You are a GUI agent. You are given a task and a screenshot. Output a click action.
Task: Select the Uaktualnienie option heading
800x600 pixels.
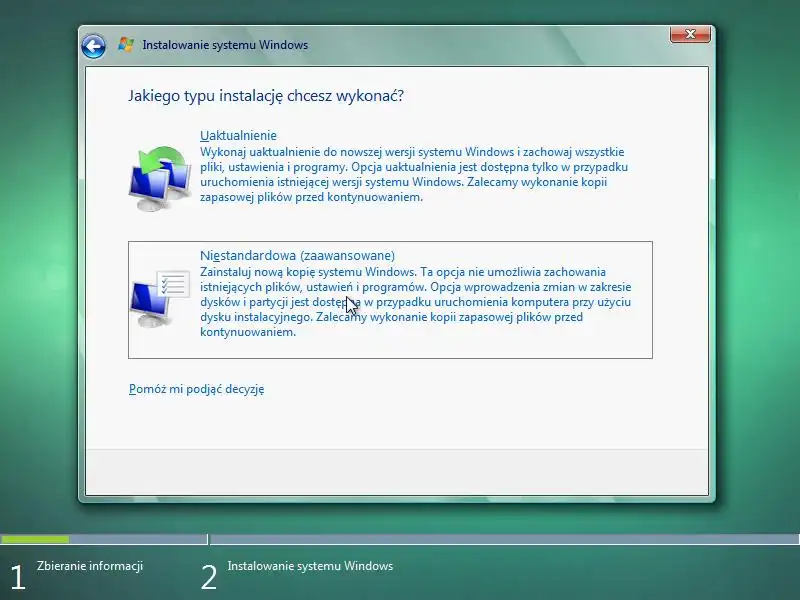point(238,135)
